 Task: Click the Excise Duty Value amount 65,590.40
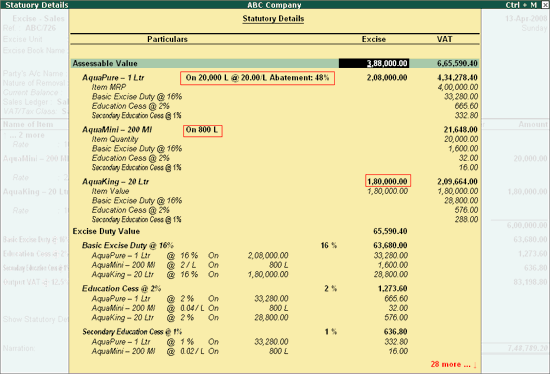point(390,231)
